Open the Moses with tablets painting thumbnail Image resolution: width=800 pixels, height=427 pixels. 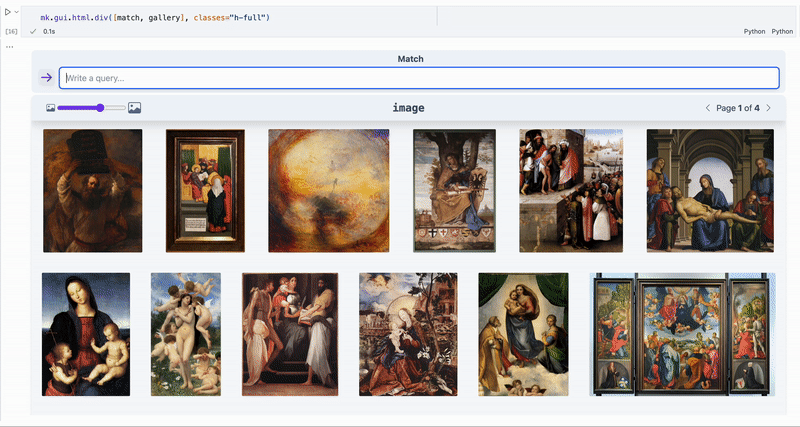pyautogui.click(x=92, y=190)
